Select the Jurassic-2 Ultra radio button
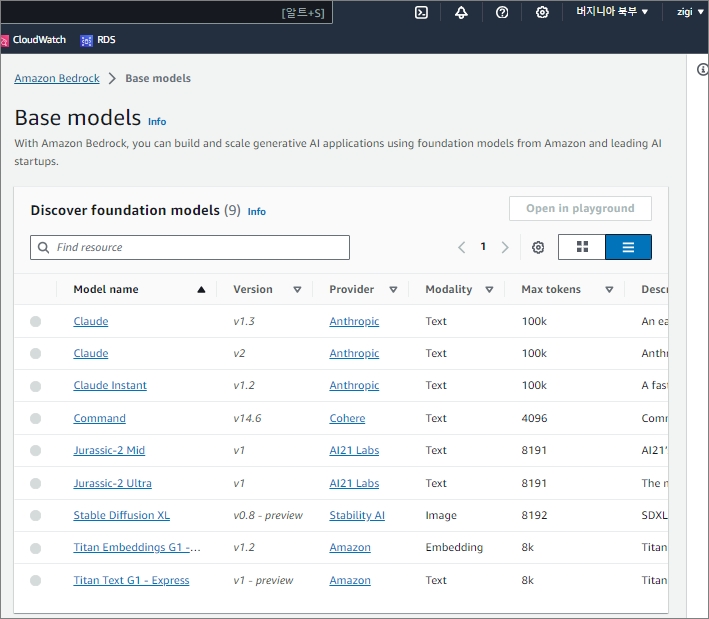The width and height of the screenshot is (709, 619). (35, 484)
